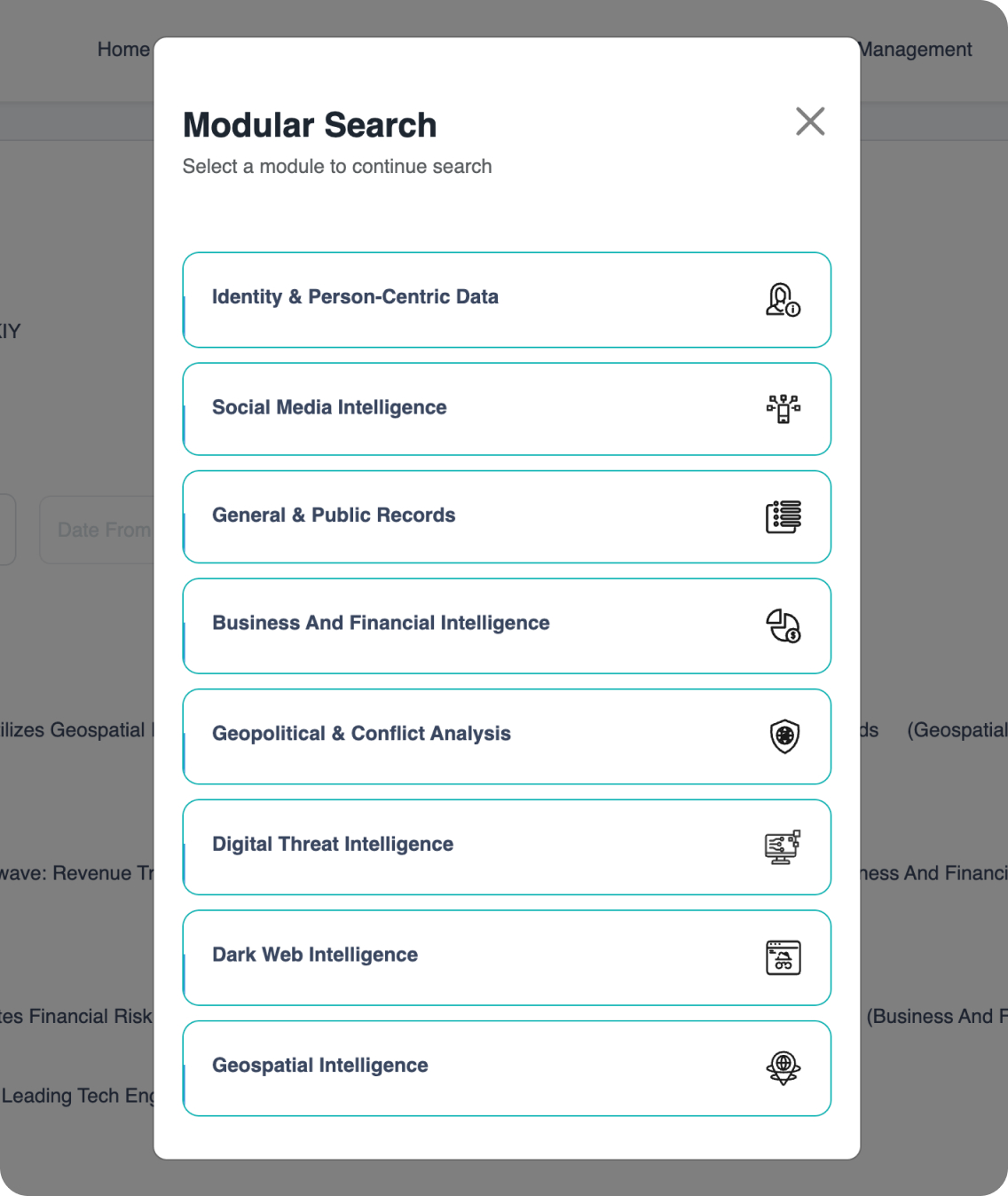Click the Business And Financial Intelligence chart icon

(x=783, y=626)
